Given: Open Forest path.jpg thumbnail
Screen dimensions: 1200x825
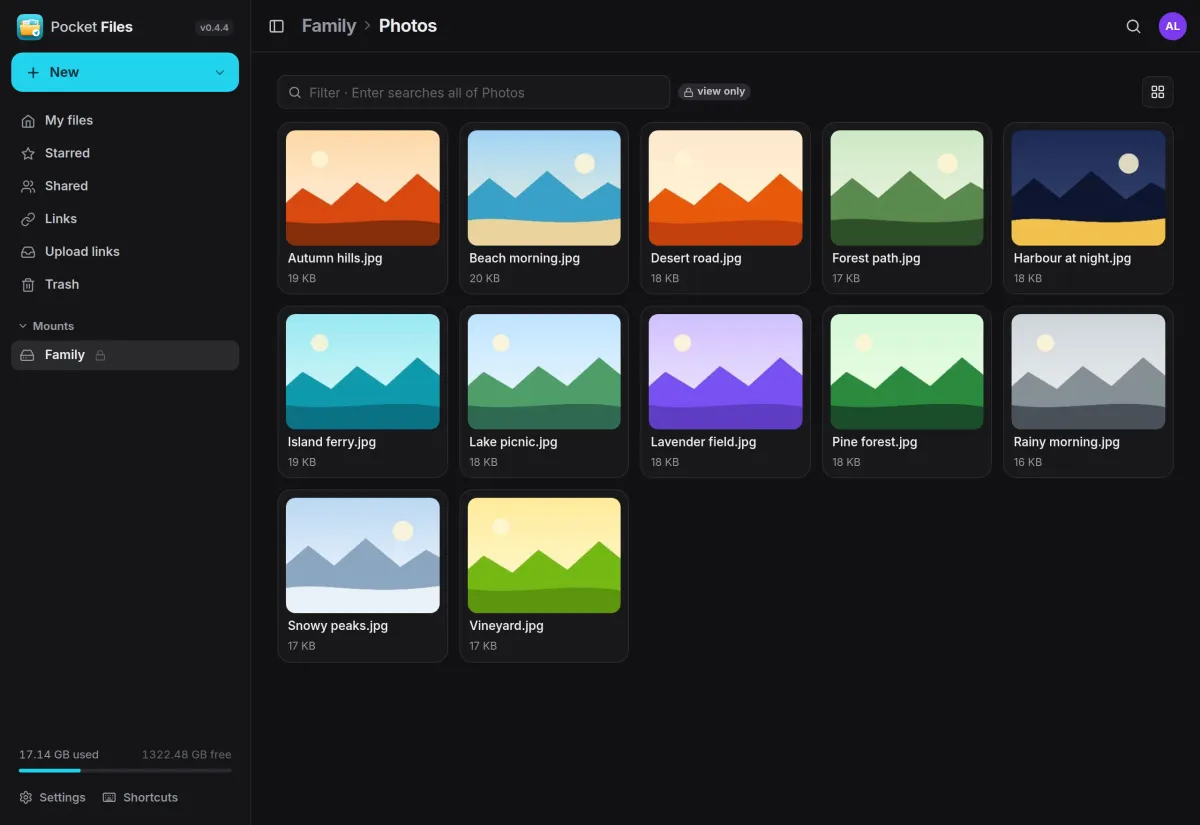Looking at the screenshot, I should 907,188.
